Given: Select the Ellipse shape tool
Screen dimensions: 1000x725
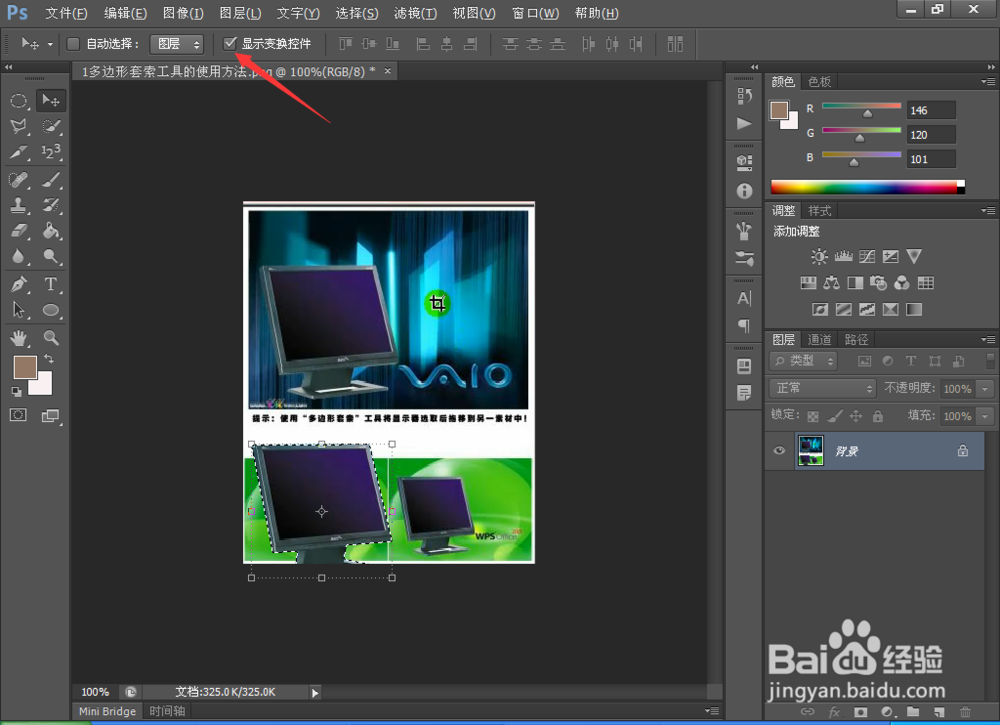Looking at the screenshot, I should coord(50,310).
